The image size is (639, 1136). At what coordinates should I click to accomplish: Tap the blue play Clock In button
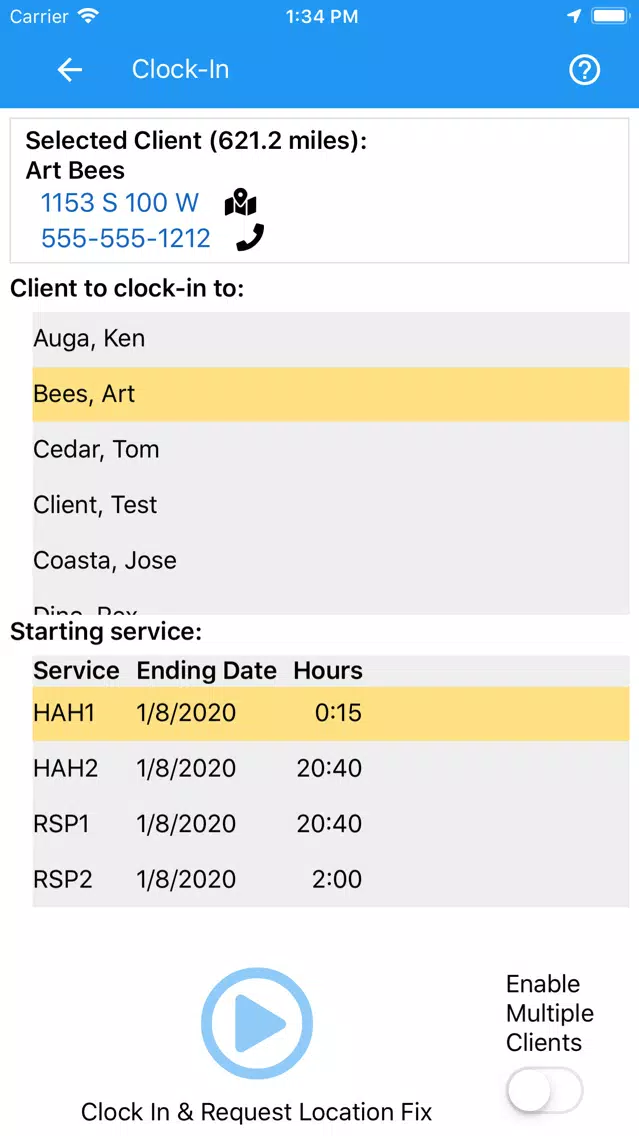click(256, 1024)
